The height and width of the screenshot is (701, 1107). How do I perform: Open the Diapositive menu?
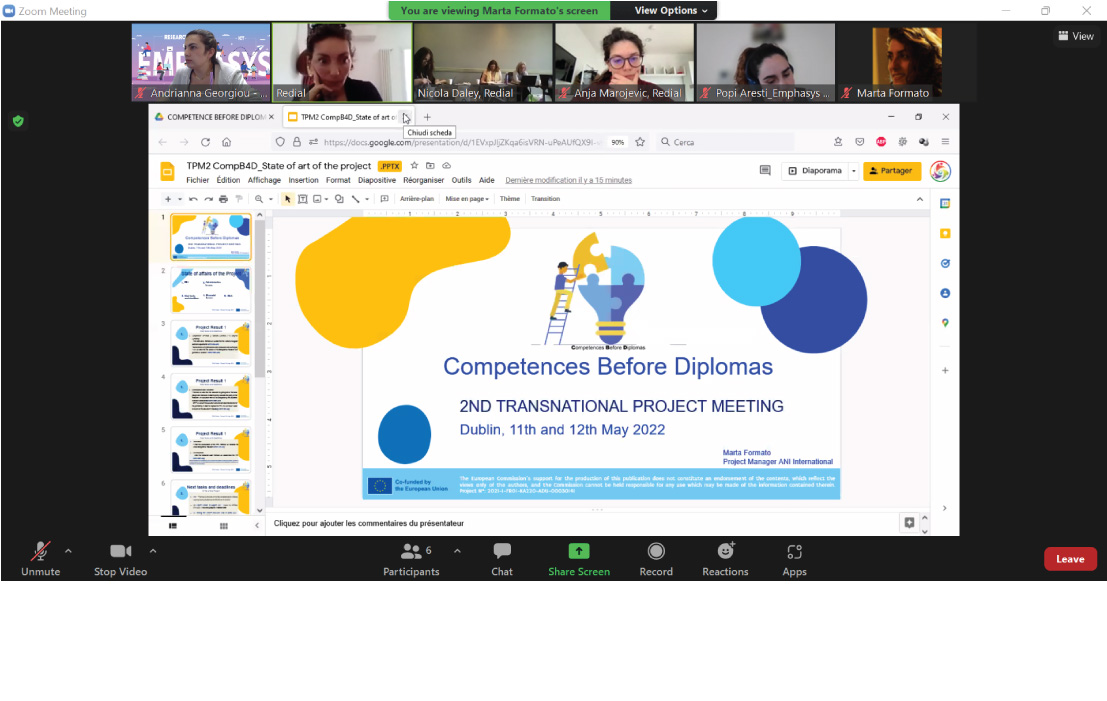377,180
